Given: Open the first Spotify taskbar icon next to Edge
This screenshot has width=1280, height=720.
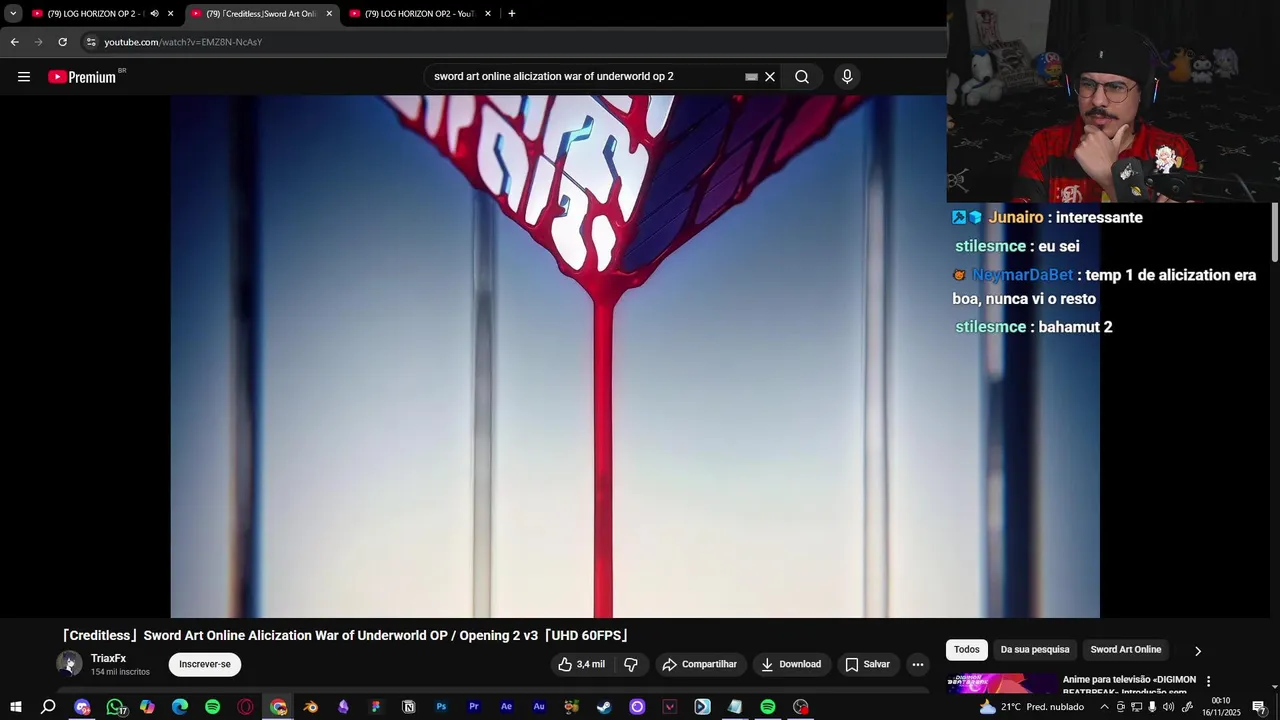Looking at the screenshot, I should pos(213,707).
